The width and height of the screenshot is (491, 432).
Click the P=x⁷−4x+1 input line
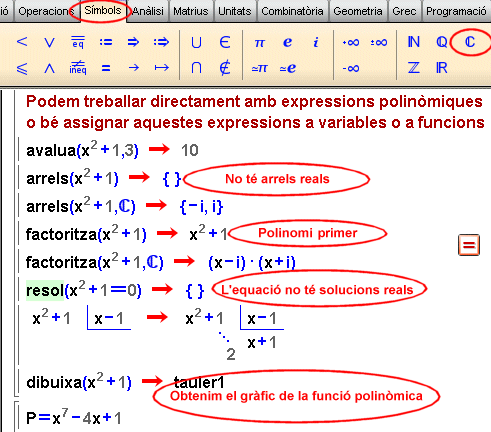74,418
